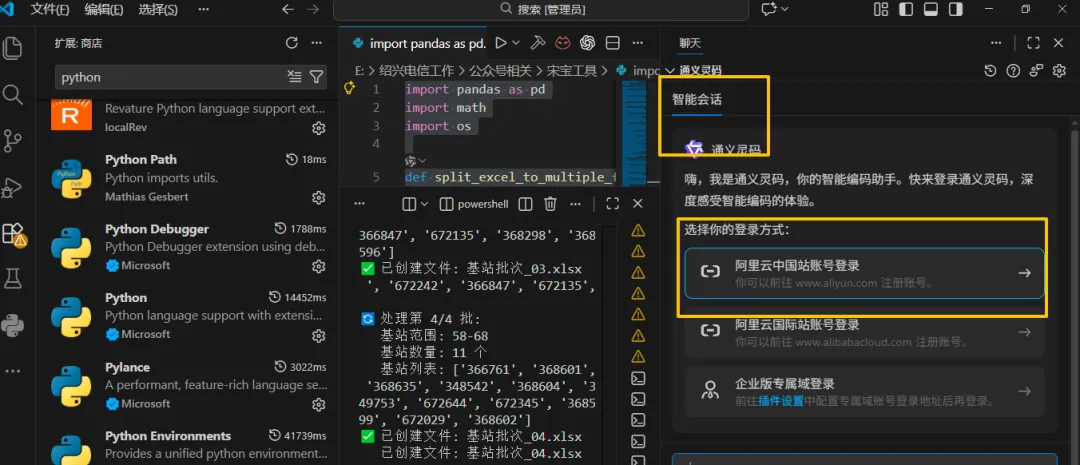Open extensions sidebar more actions ellipsis

click(317, 43)
